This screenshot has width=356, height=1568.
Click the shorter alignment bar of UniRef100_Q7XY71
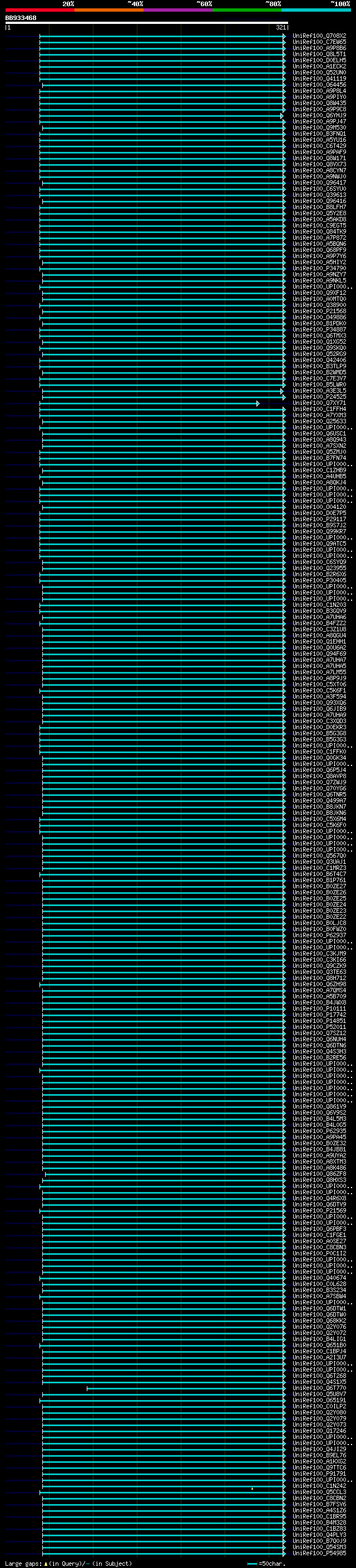click(150, 404)
